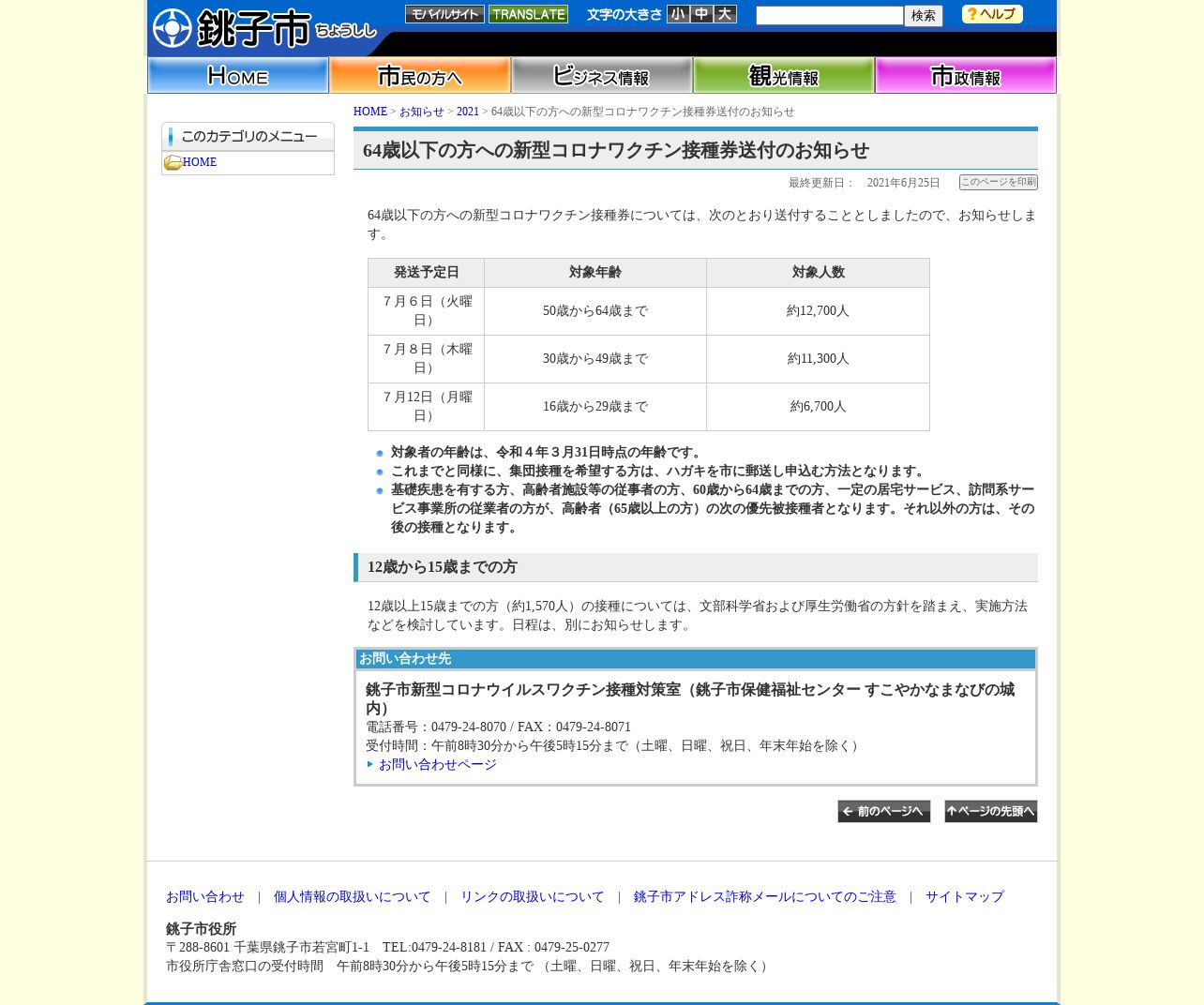This screenshot has width=1204, height=1005.
Task: Click the folder icon beside sidebar HOME
Action: [x=173, y=163]
